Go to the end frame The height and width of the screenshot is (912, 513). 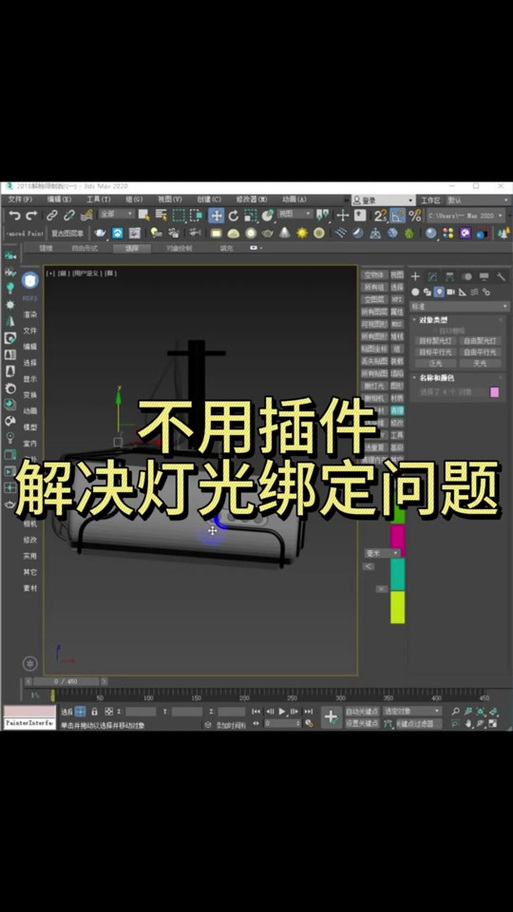tap(308, 711)
